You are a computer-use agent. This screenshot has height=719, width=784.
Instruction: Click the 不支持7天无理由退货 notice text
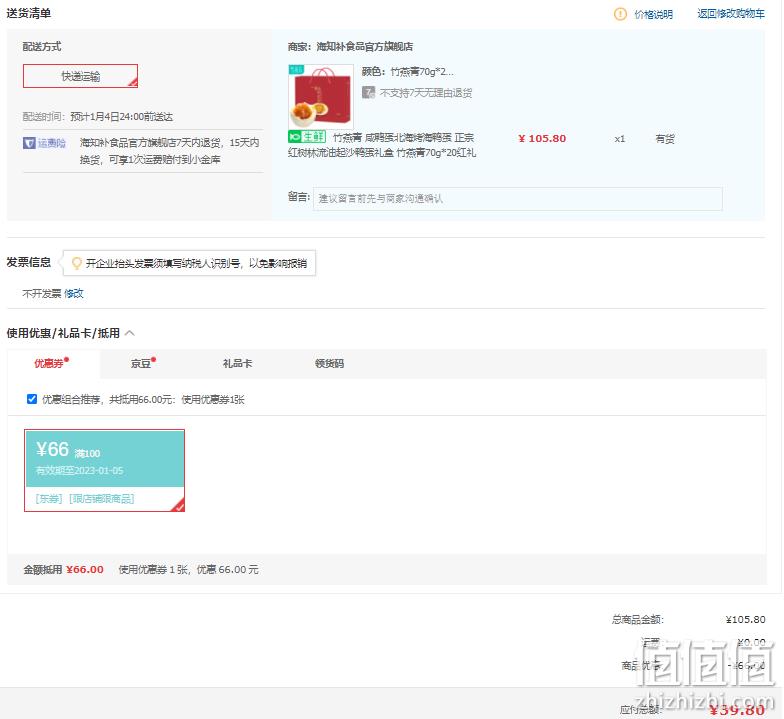426,93
